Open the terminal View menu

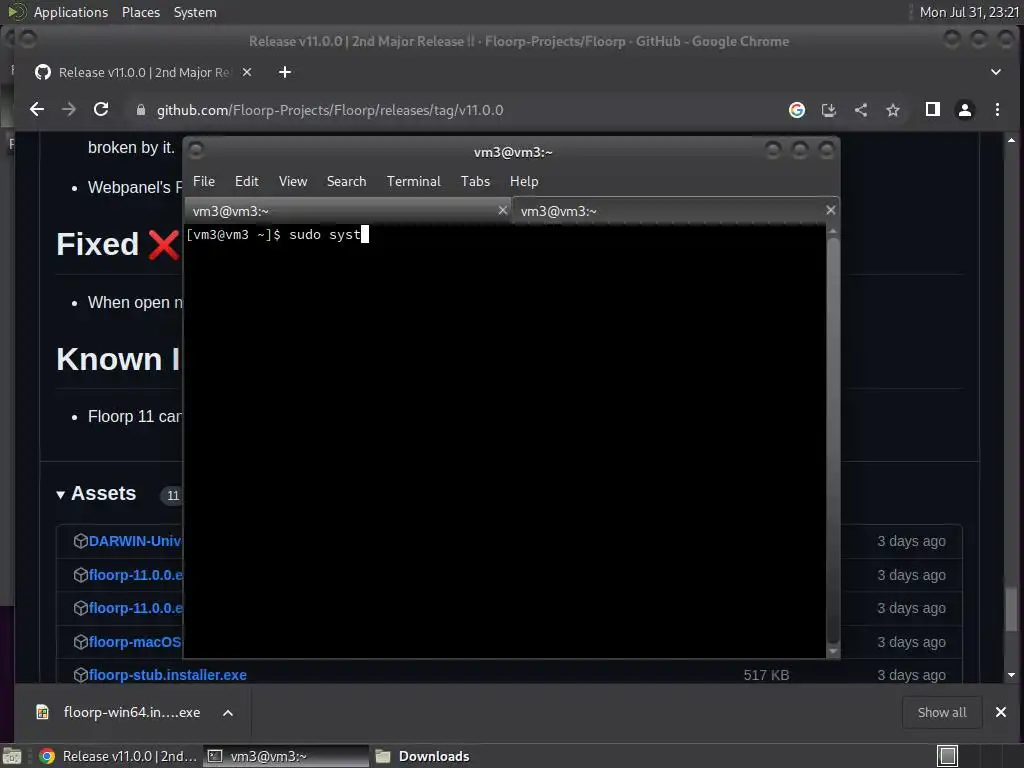(x=293, y=181)
